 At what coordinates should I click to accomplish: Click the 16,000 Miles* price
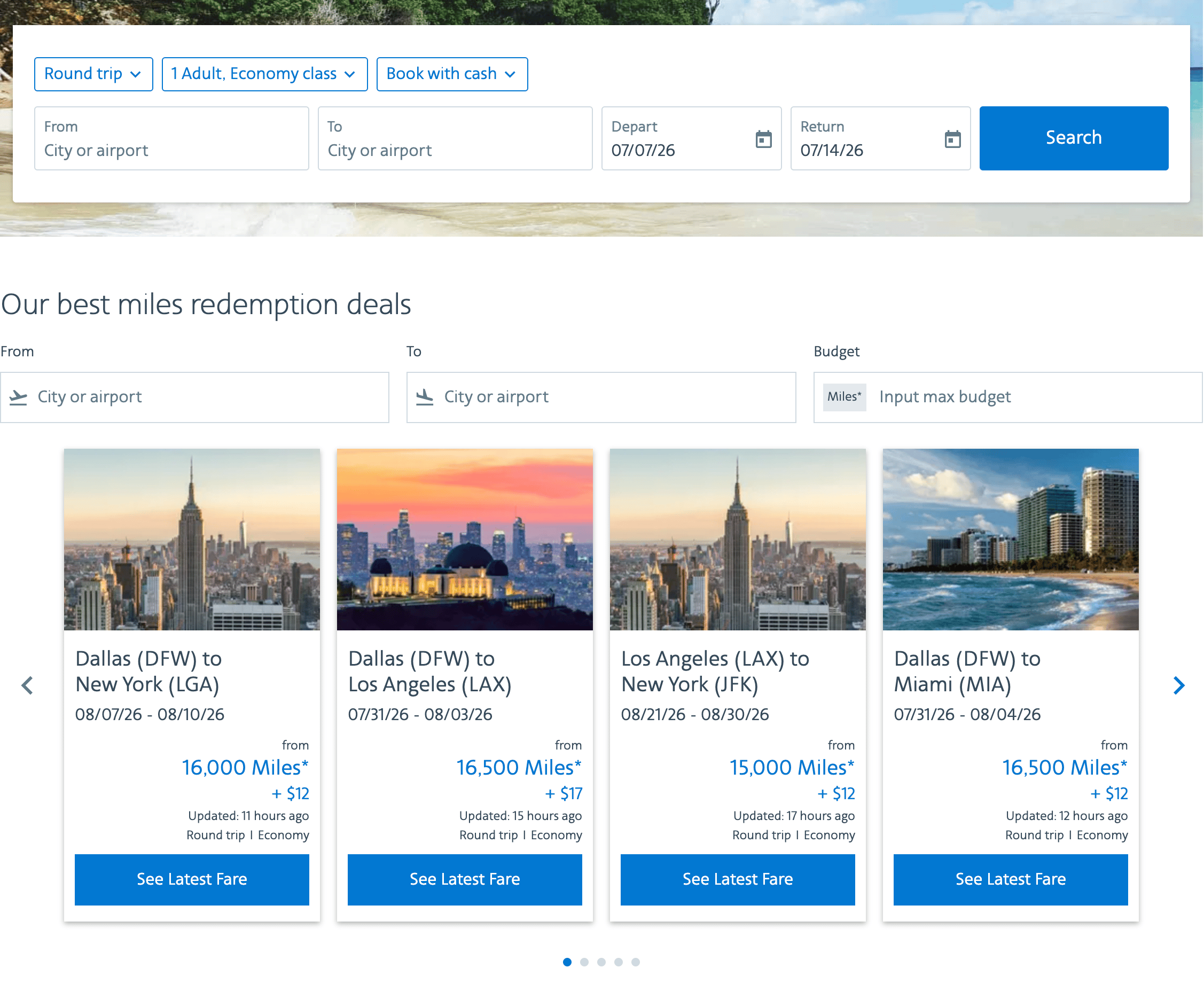[x=245, y=768]
